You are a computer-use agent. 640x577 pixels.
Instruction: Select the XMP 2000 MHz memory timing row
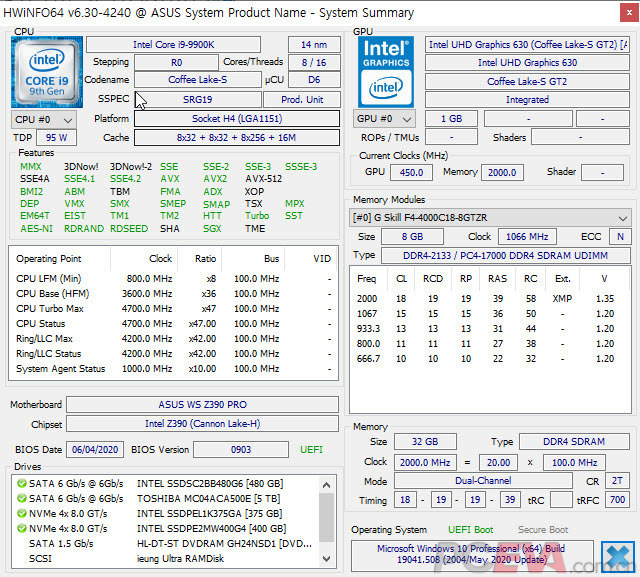coord(489,298)
